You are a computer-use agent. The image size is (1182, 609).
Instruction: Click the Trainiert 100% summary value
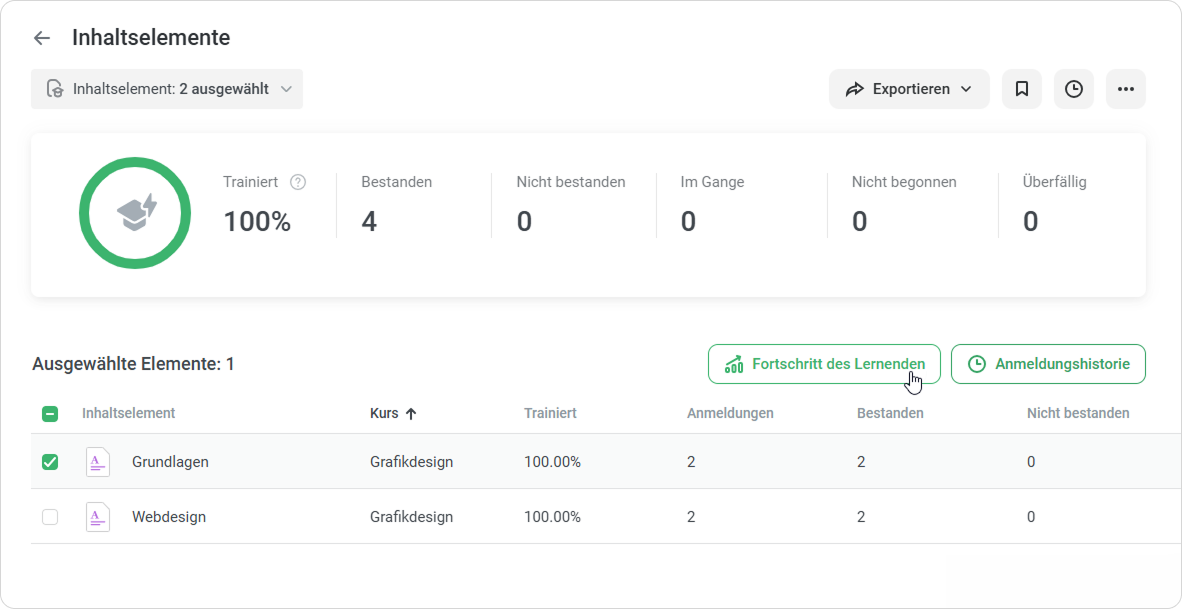pos(257,222)
